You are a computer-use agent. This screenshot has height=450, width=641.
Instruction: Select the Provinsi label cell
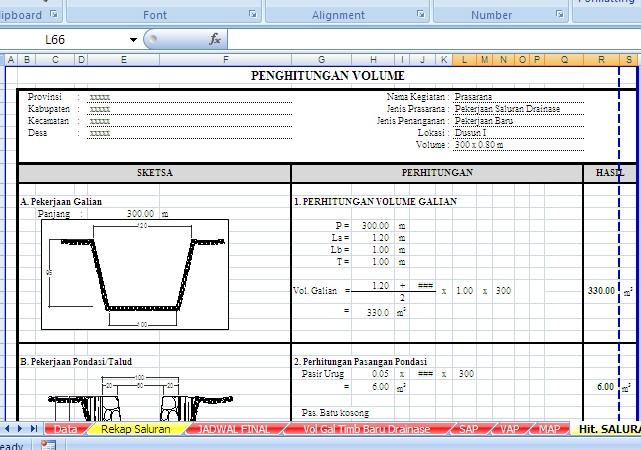coord(45,97)
